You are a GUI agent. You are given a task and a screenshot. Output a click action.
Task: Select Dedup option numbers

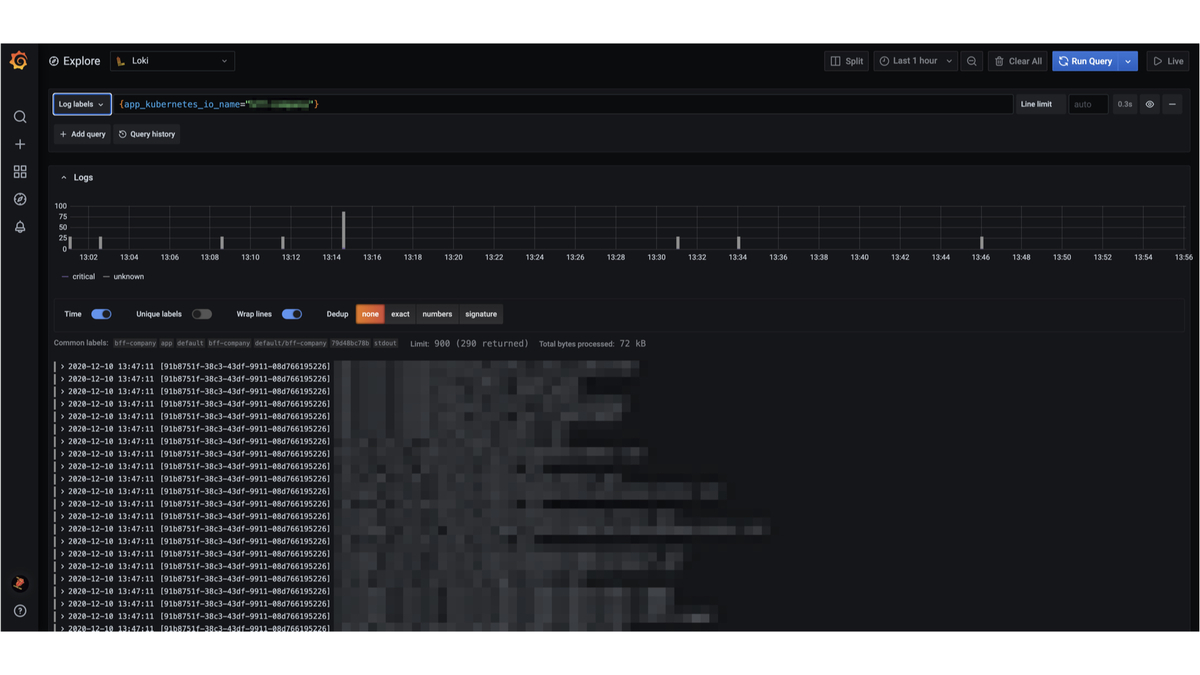tap(437, 314)
